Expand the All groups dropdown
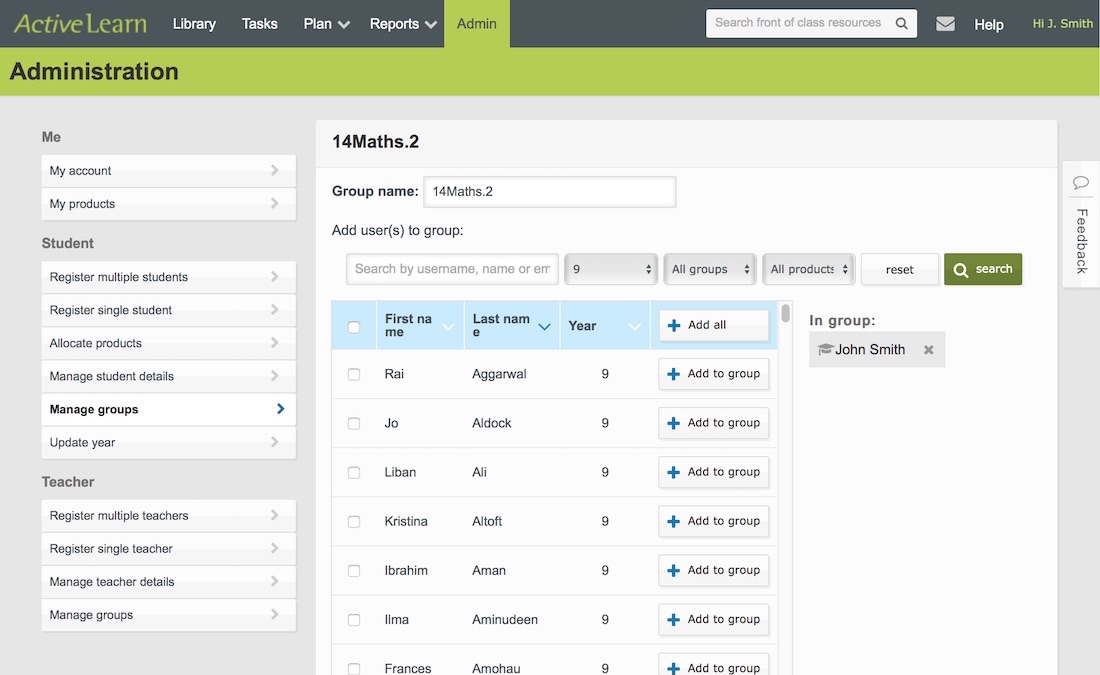1100x675 pixels. pos(709,269)
